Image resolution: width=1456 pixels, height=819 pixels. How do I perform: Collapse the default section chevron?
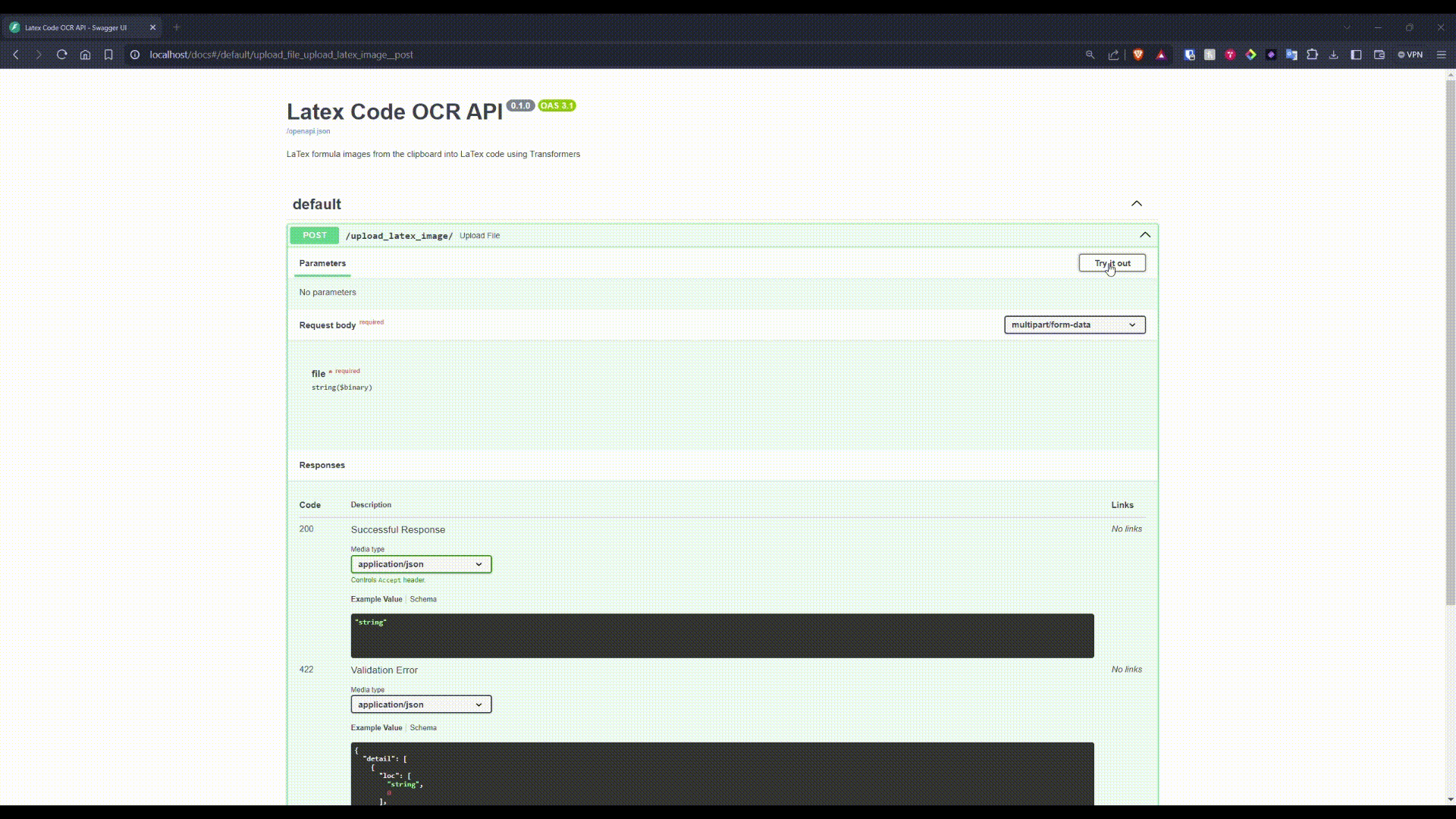pos(1137,203)
